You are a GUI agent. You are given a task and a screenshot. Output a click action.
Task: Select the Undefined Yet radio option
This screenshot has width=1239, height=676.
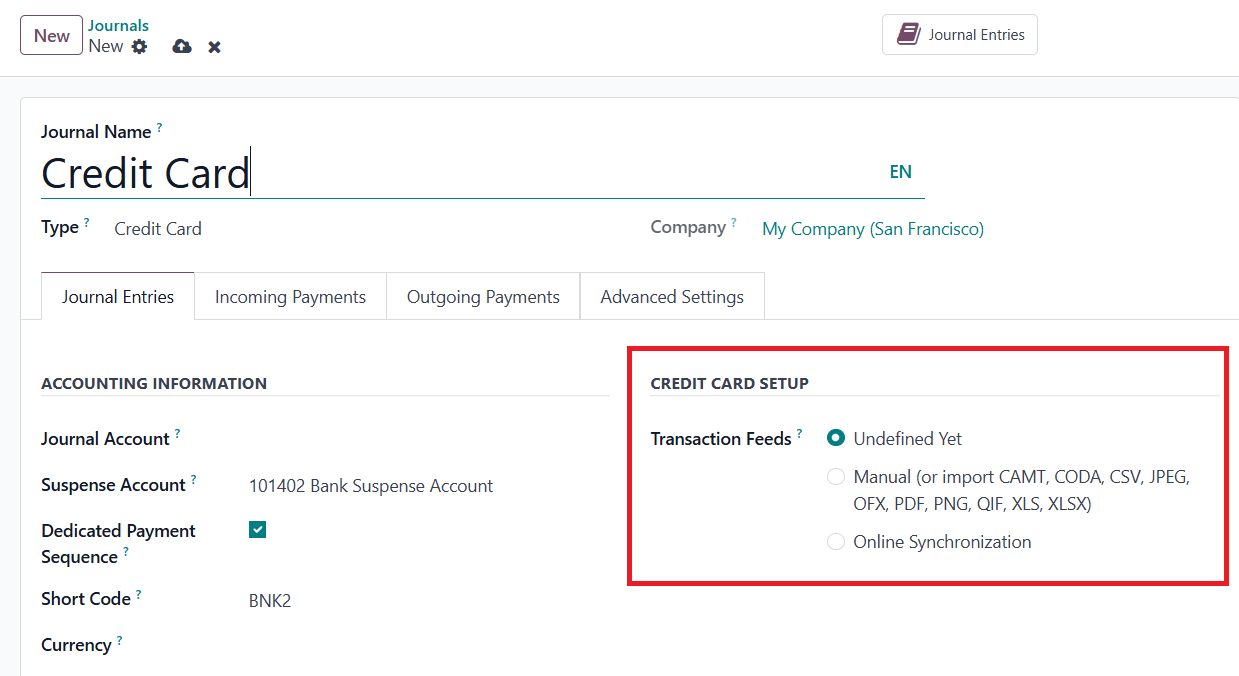pyautogui.click(x=836, y=438)
